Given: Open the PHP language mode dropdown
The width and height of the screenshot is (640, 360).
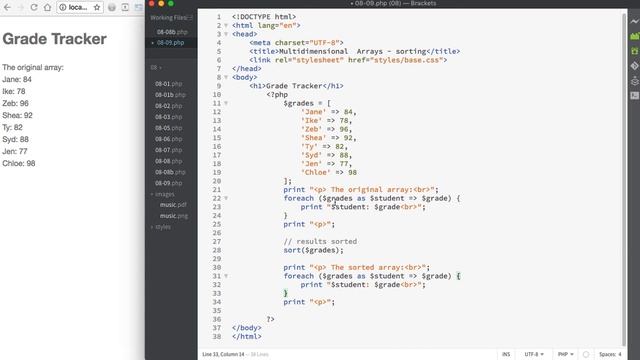Looking at the screenshot, I should pyautogui.click(x=566, y=354).
